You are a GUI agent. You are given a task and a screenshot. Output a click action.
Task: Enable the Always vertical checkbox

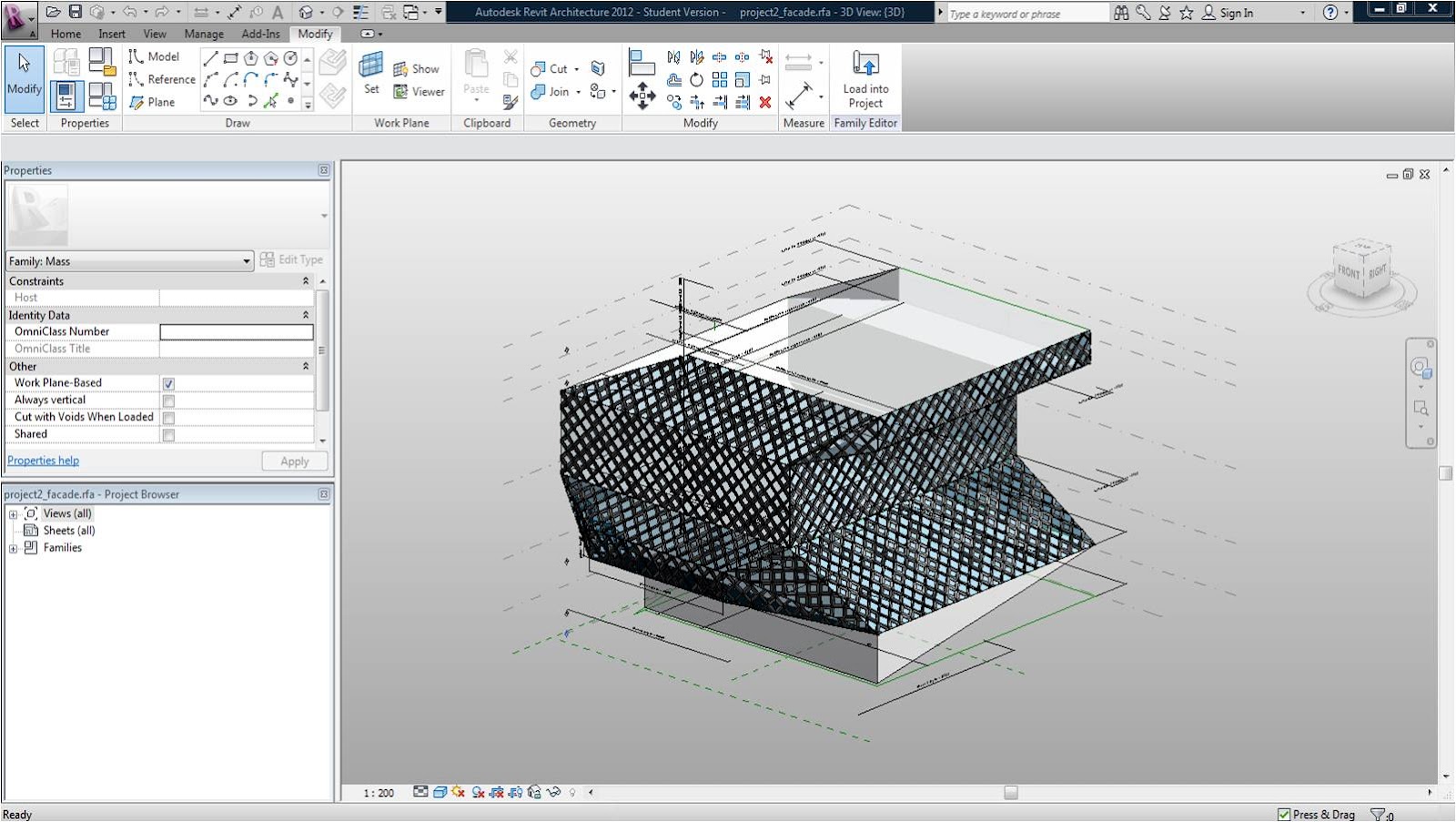168,401
